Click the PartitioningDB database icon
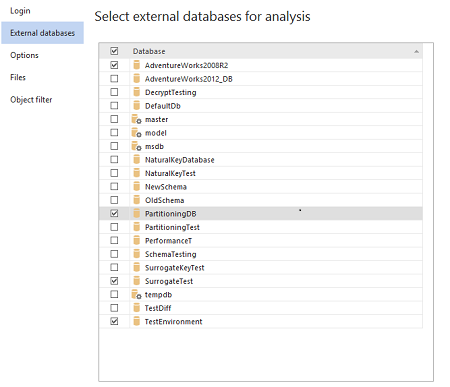This screenshot has height=387, width=450. tap(136, 213)
